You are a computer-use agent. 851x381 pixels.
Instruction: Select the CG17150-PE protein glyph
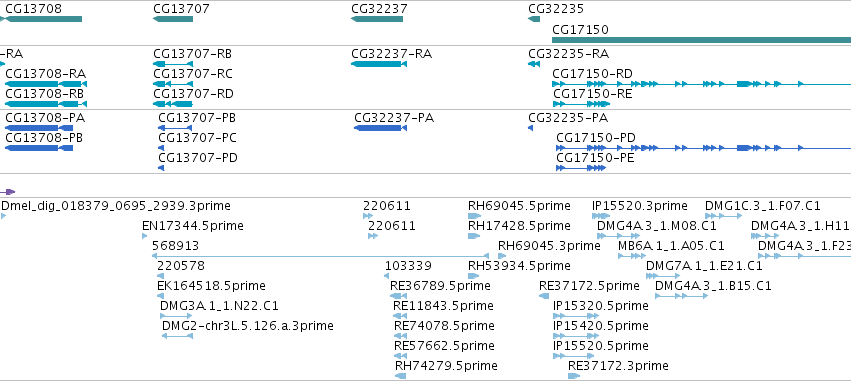(x=581, y=168)
